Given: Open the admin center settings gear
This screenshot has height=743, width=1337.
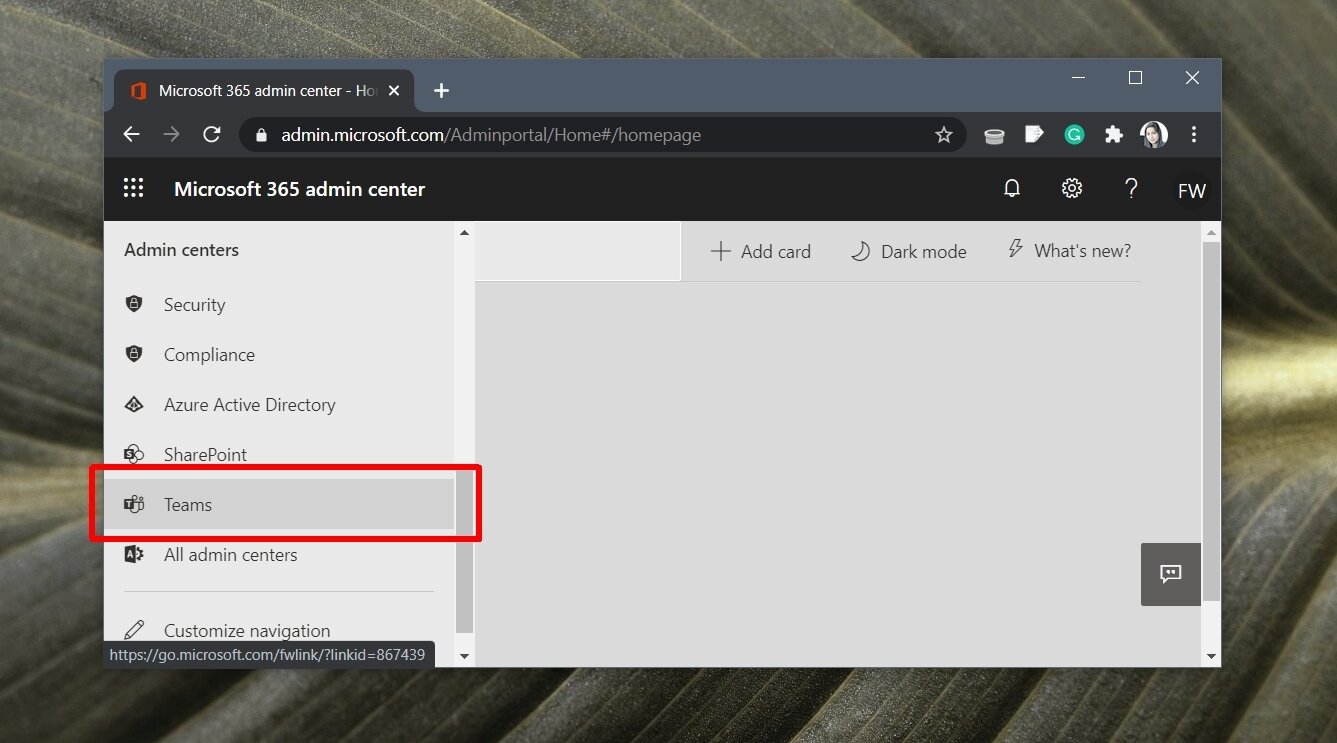Looking at the screenshot, I should pos(1071,188).
